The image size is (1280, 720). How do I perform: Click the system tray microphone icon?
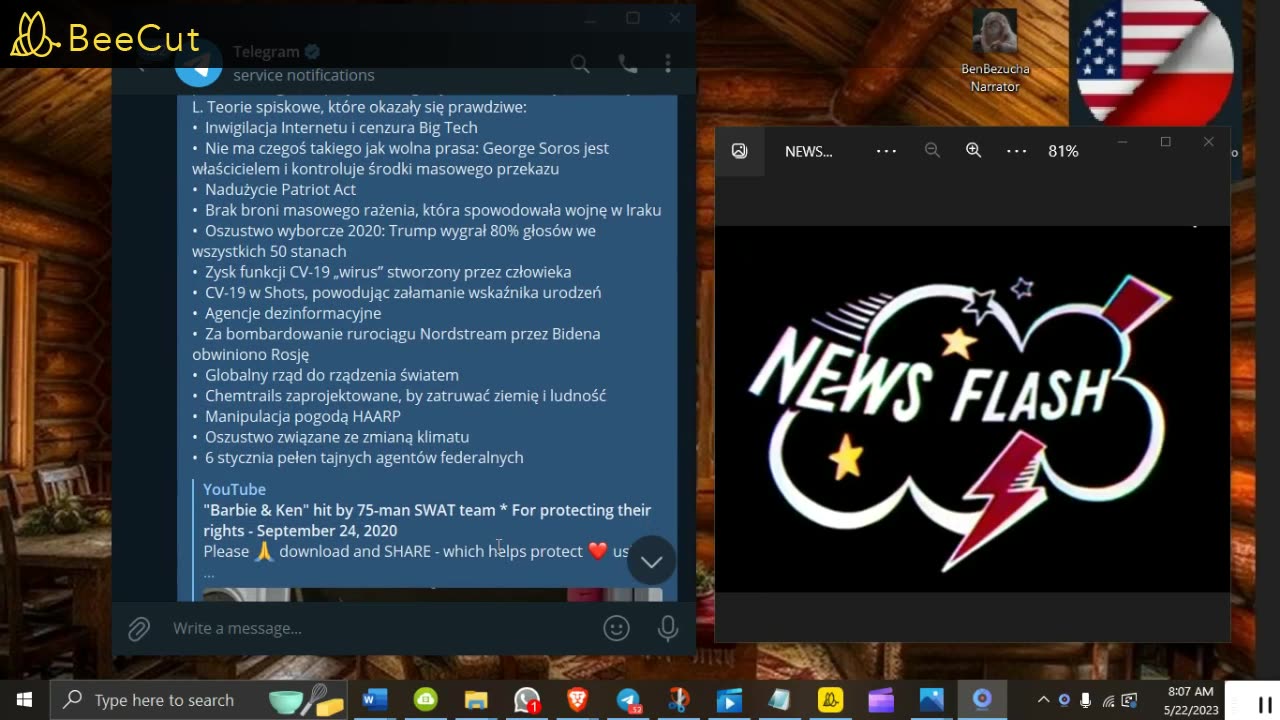coord(1086,700)
